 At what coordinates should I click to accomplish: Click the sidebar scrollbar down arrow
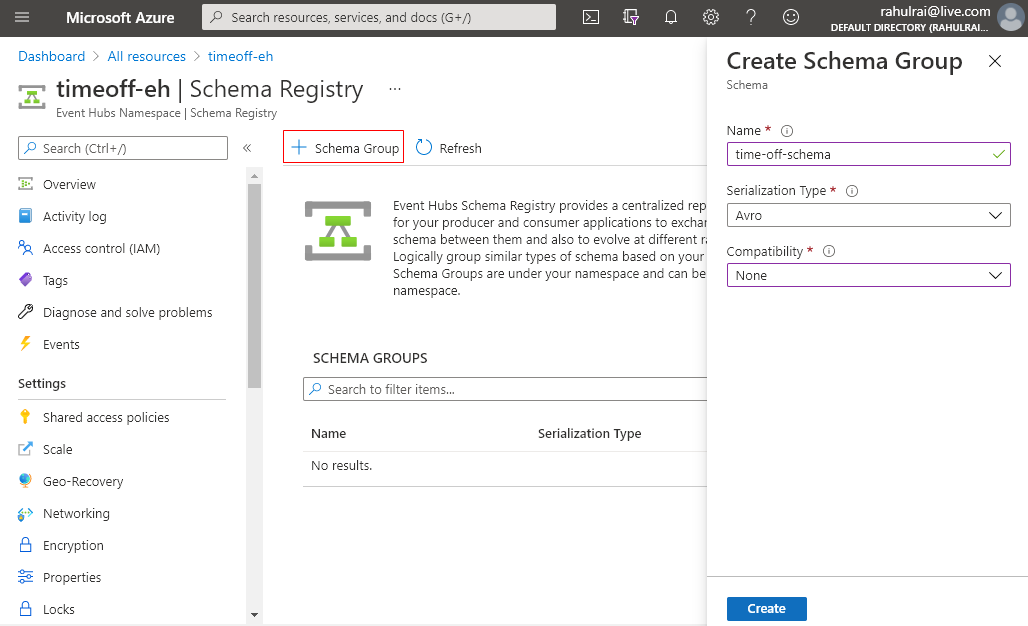pyautogui.click(x=254, y=614)
